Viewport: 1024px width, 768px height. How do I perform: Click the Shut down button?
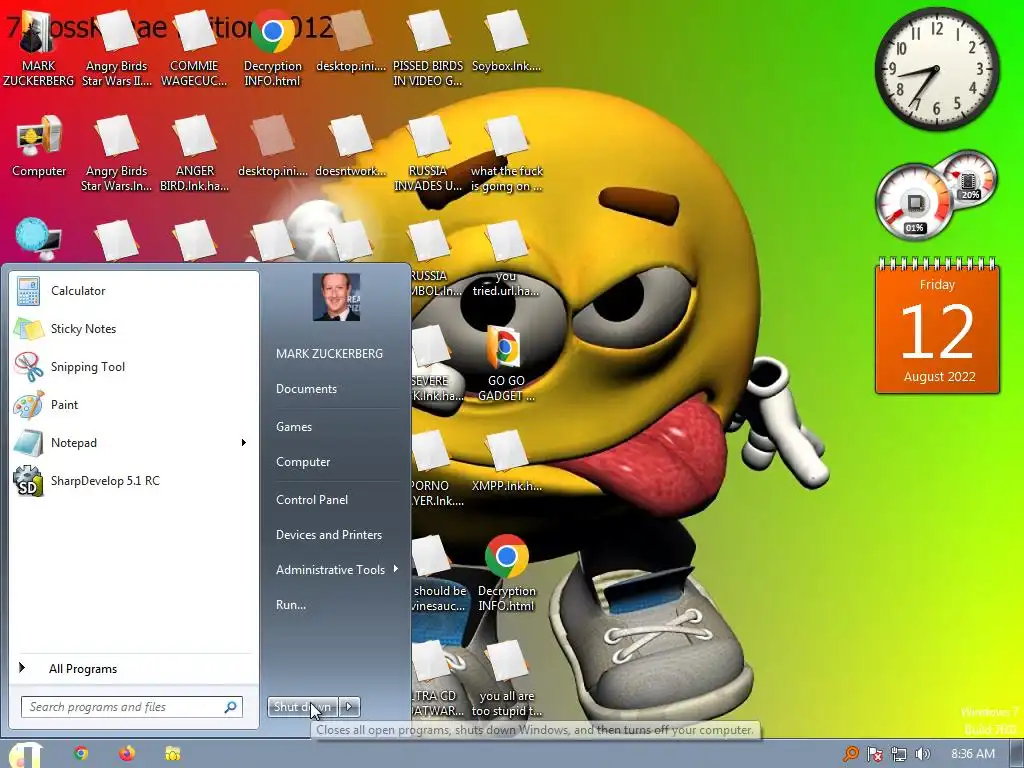(302, 707)
